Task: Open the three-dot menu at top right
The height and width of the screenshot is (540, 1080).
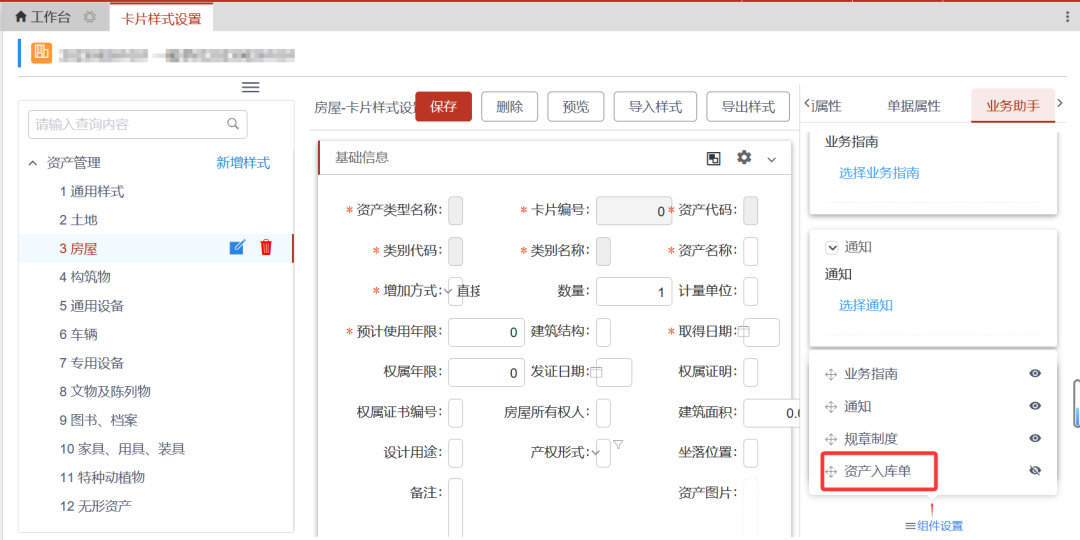Action: 1067,18
